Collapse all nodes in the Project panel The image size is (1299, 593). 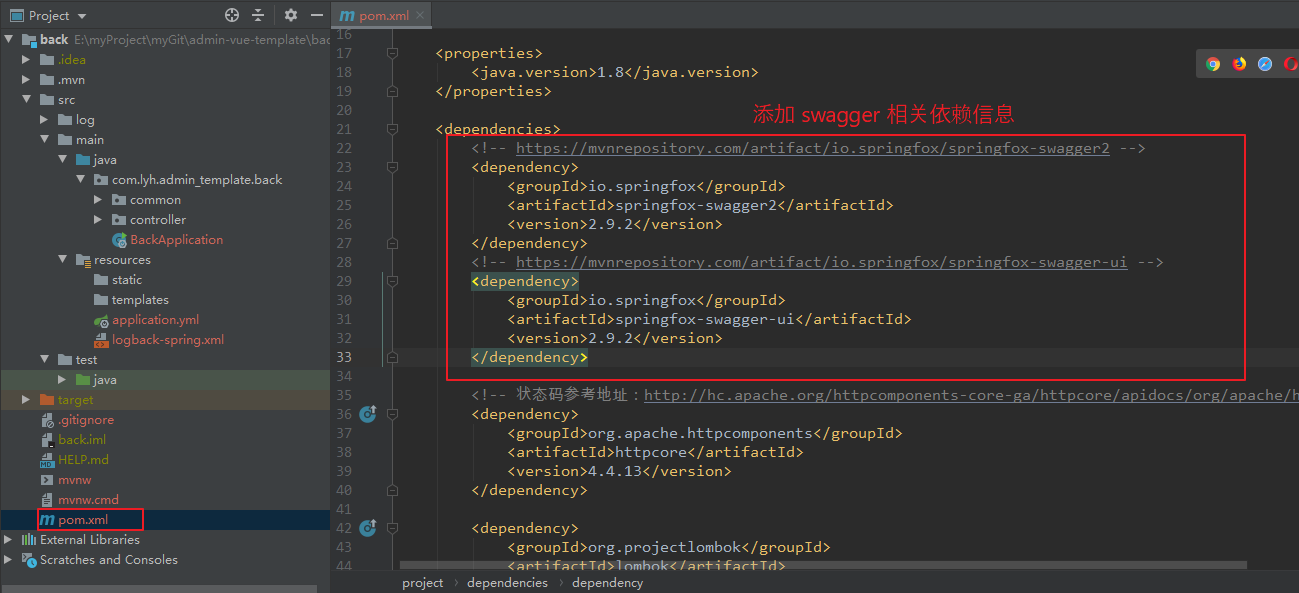tap(258, 15)
